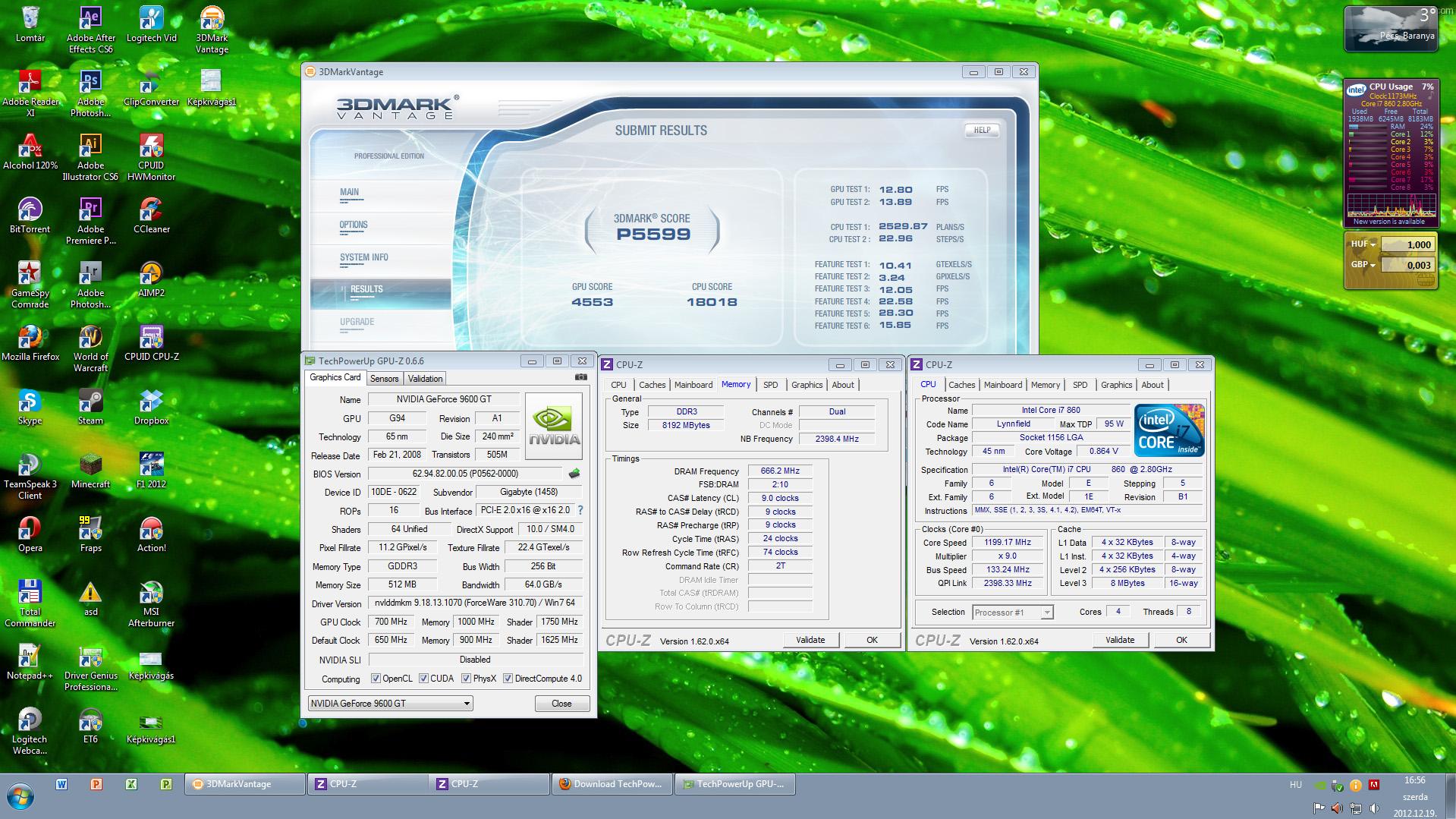
Task: Open the Mainboard tab in the memory CPU-Z window
Action: pyautogui.click(x=693, y=385)
